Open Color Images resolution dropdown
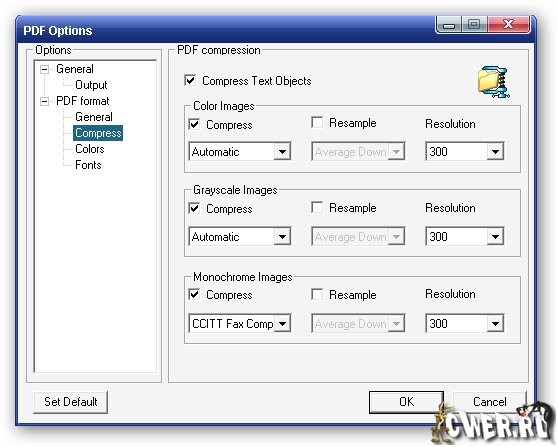The height and width of the screenshot is (447, 558). coord(464,152)
